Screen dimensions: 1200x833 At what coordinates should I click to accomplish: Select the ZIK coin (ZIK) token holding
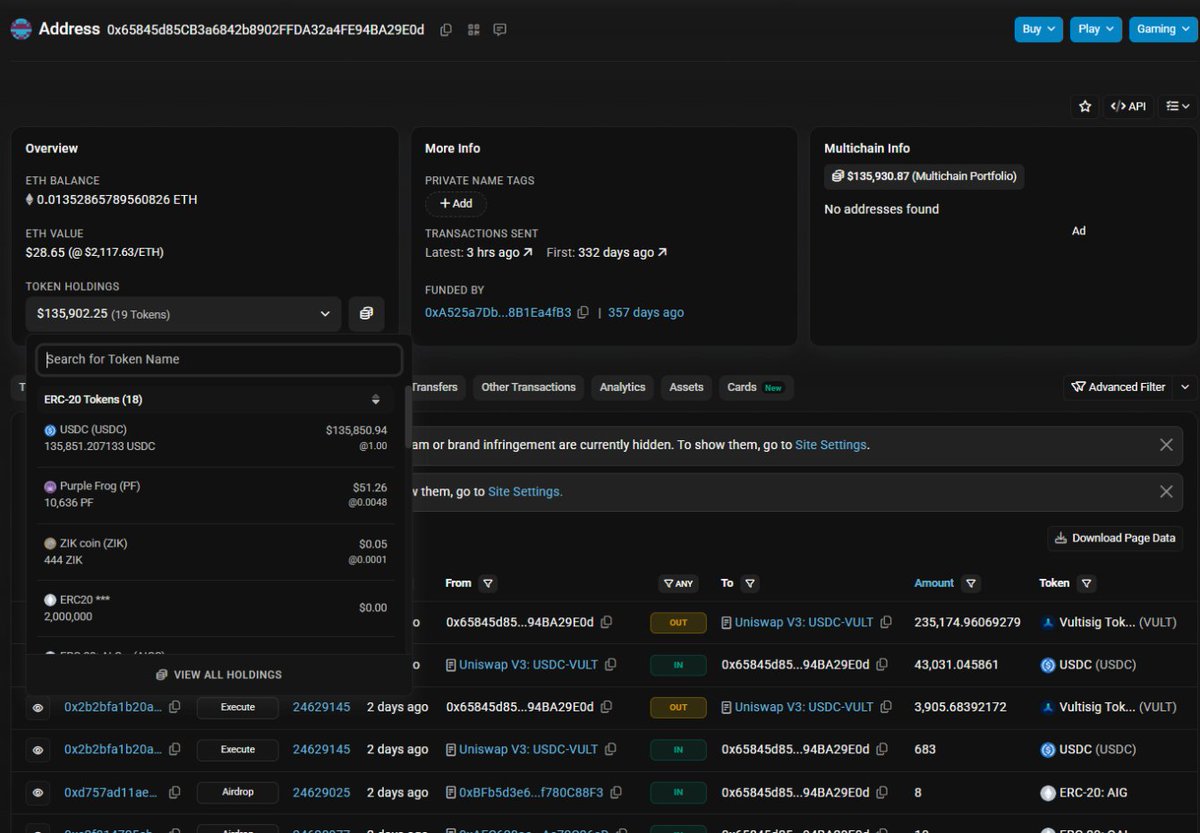[215, 552]
